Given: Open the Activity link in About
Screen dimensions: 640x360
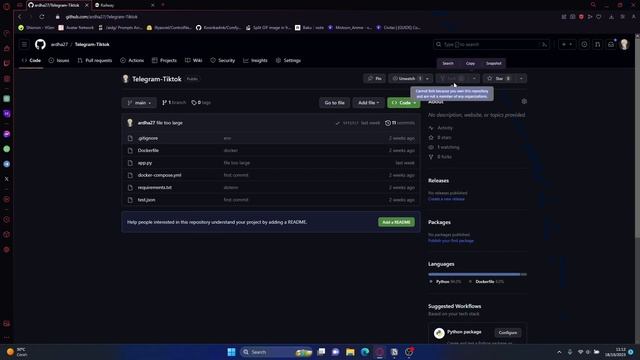Looking at the screenshot, I should tap(444, 128).
